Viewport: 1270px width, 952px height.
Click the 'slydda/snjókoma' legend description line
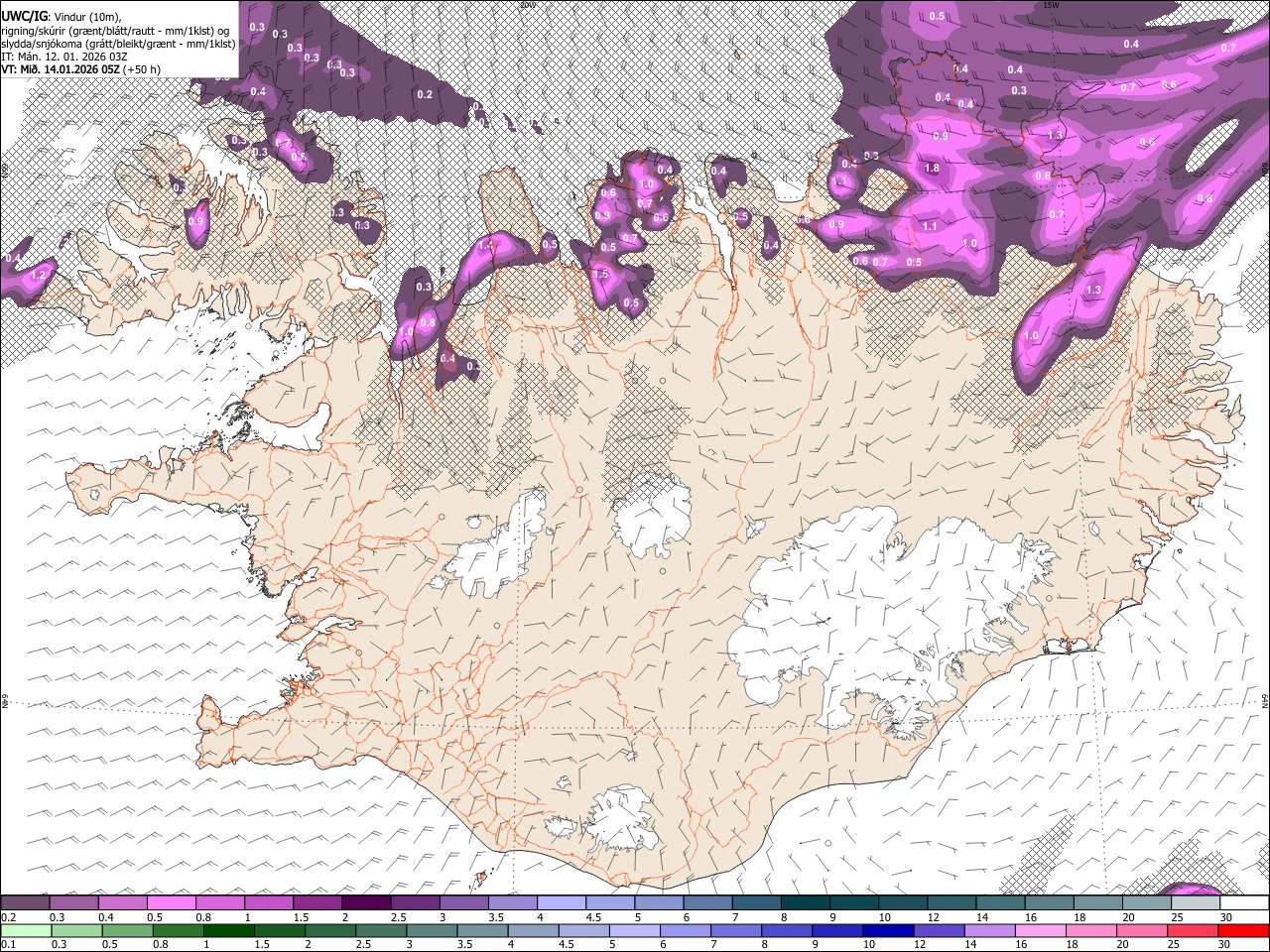click(118, 44)
